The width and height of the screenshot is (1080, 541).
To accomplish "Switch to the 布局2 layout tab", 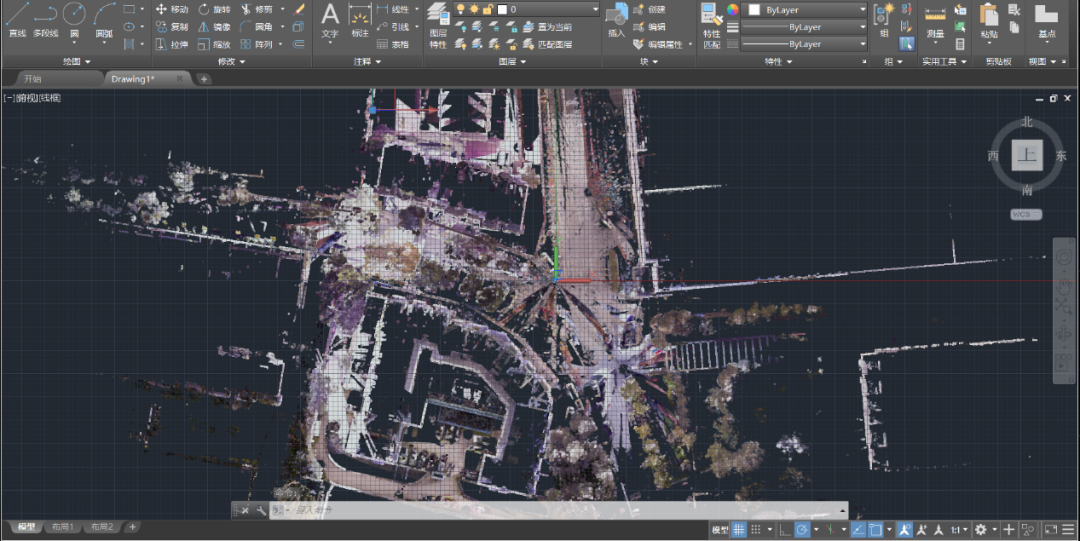I will coord(101,527).
